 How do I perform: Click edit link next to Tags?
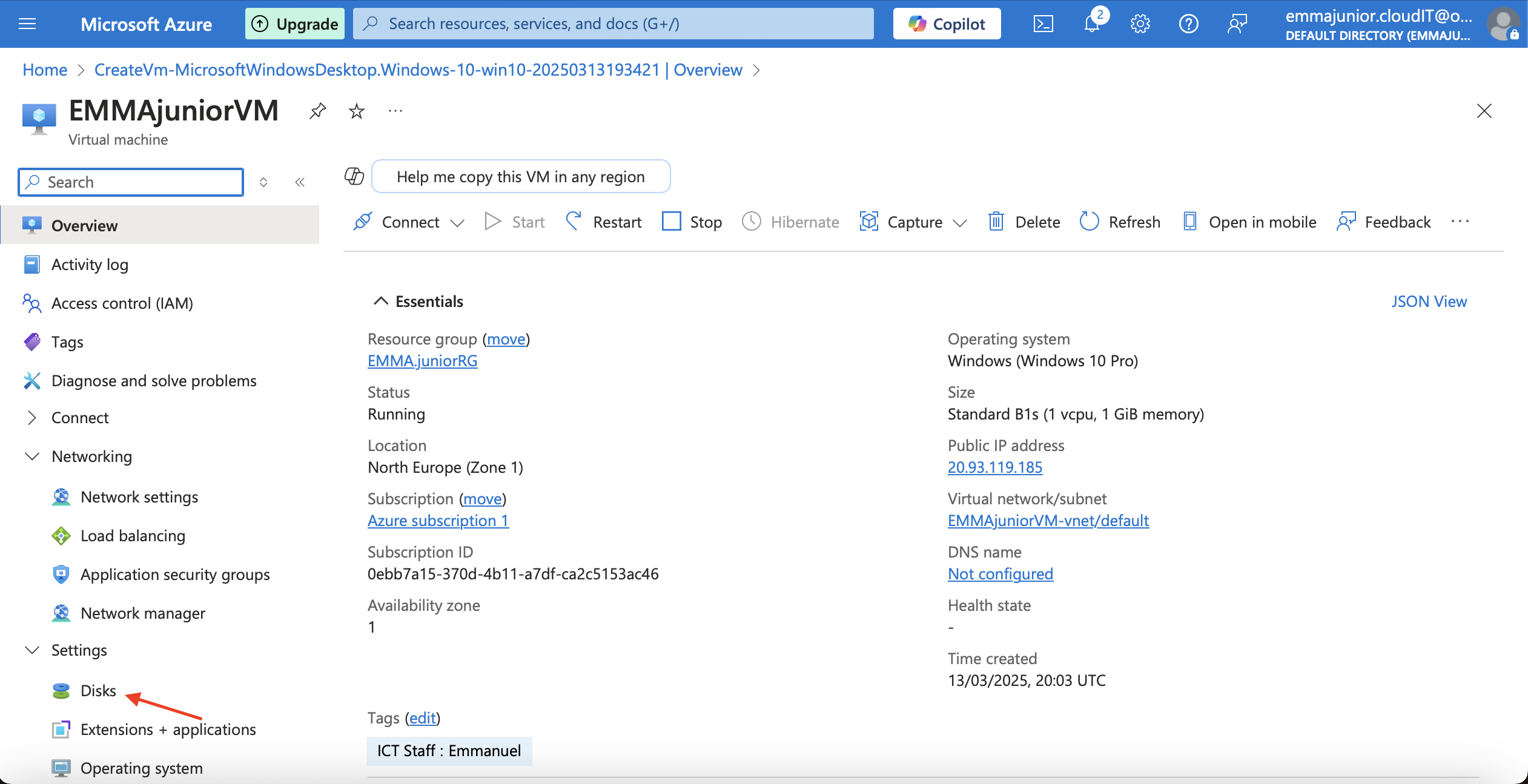coord(423,718)
